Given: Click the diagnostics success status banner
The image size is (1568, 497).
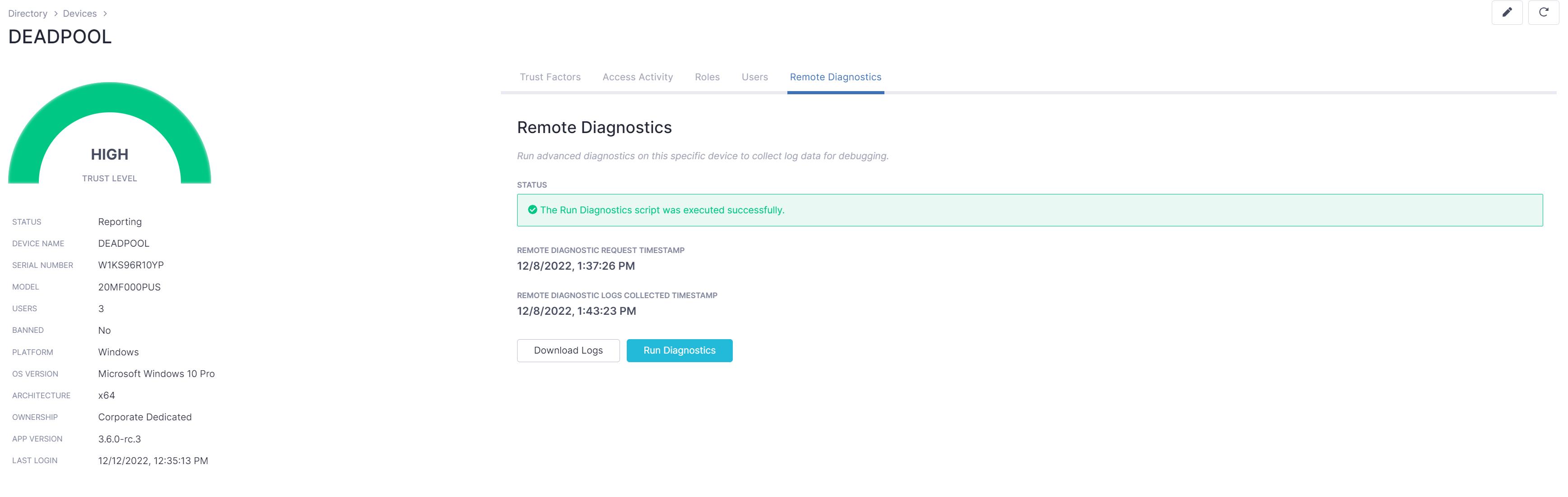Looking at the screenshot, I should [1029, 210].
